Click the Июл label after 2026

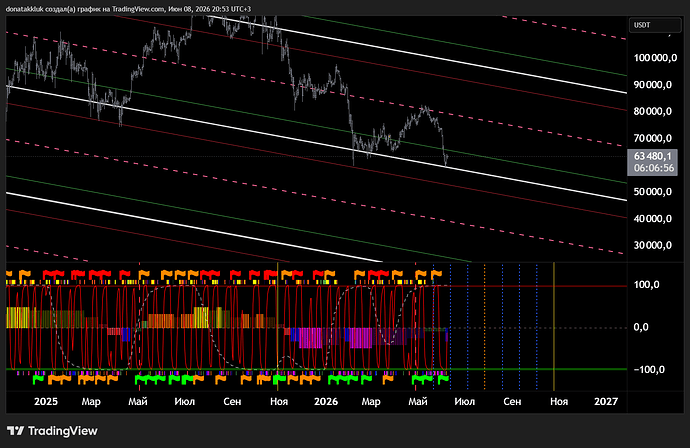point(465,401)
